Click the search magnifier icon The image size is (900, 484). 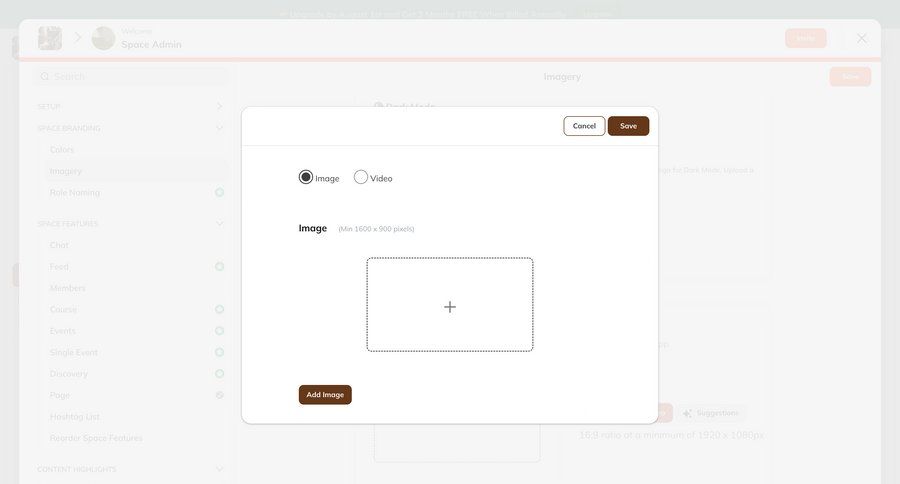tap(45, 76)
